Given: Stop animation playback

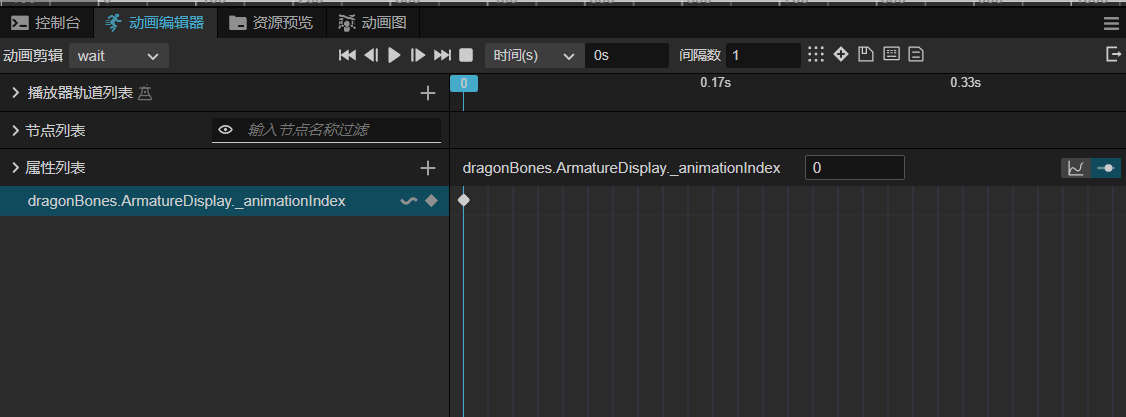Looking at the screenshot, I should point(466,55).
